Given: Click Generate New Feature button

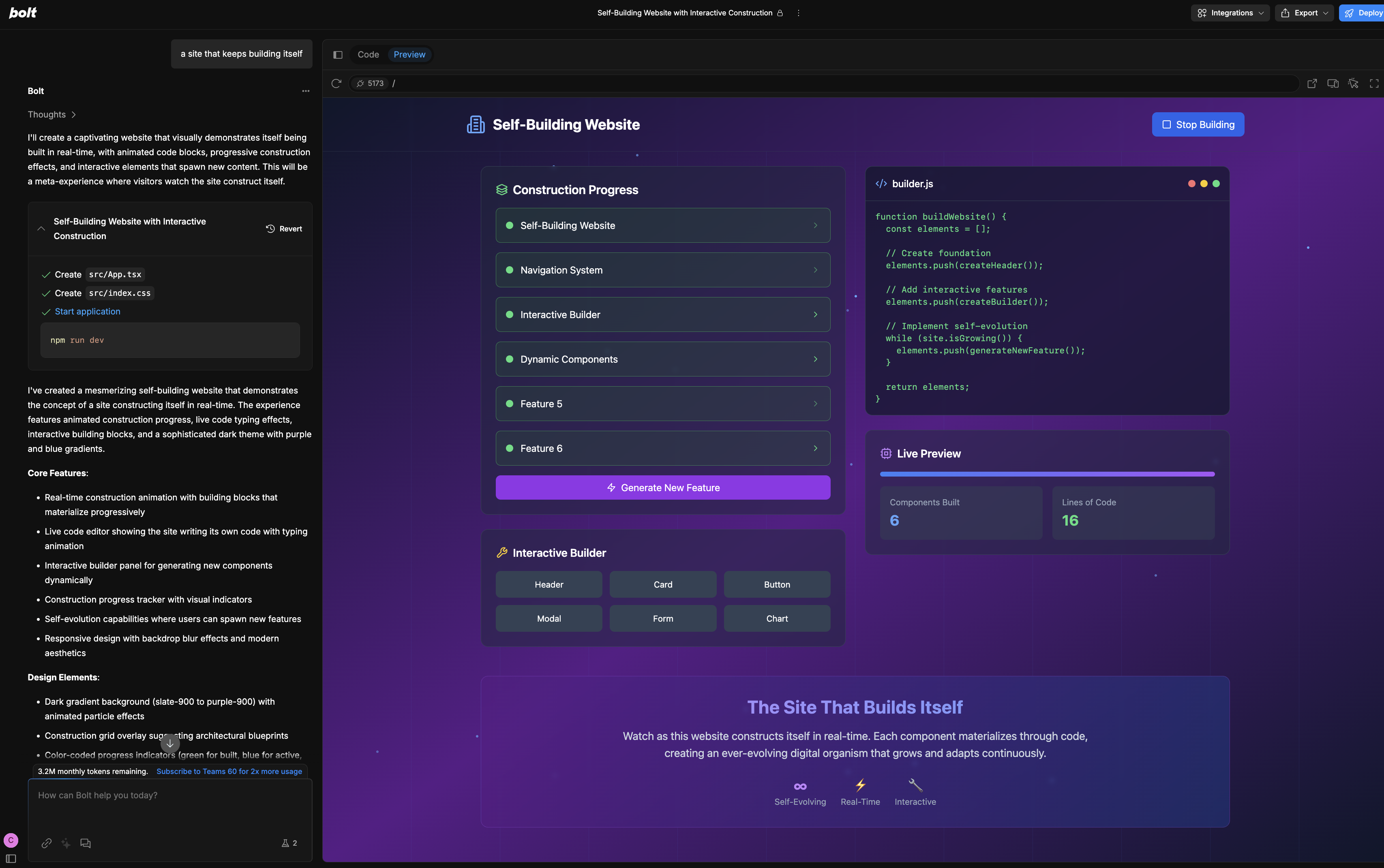Looking at the screenshot, I should coord(663,487).
